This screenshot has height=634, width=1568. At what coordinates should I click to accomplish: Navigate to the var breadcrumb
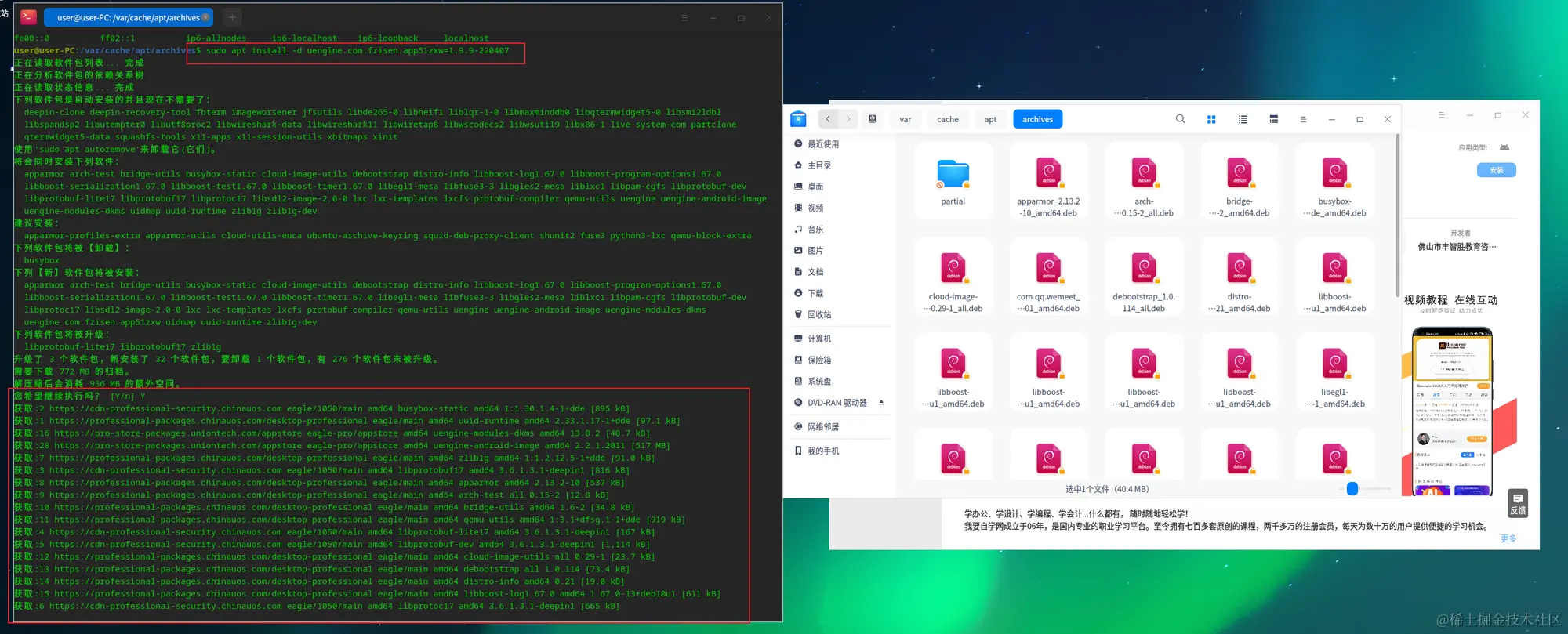coord(906,119)
